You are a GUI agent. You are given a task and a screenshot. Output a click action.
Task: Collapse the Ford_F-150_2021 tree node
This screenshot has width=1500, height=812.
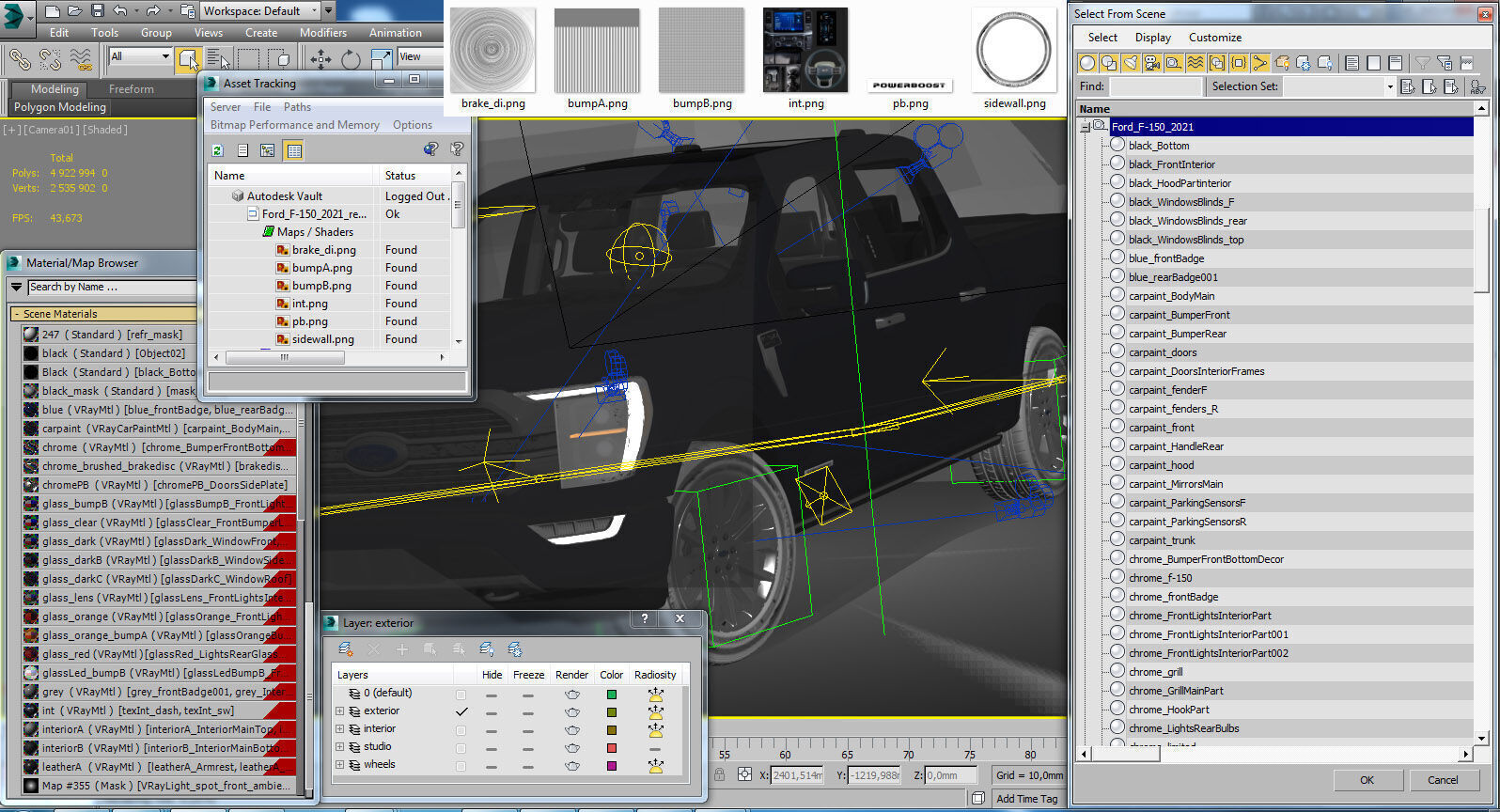pyautogui.click(x=1085, y=126)
